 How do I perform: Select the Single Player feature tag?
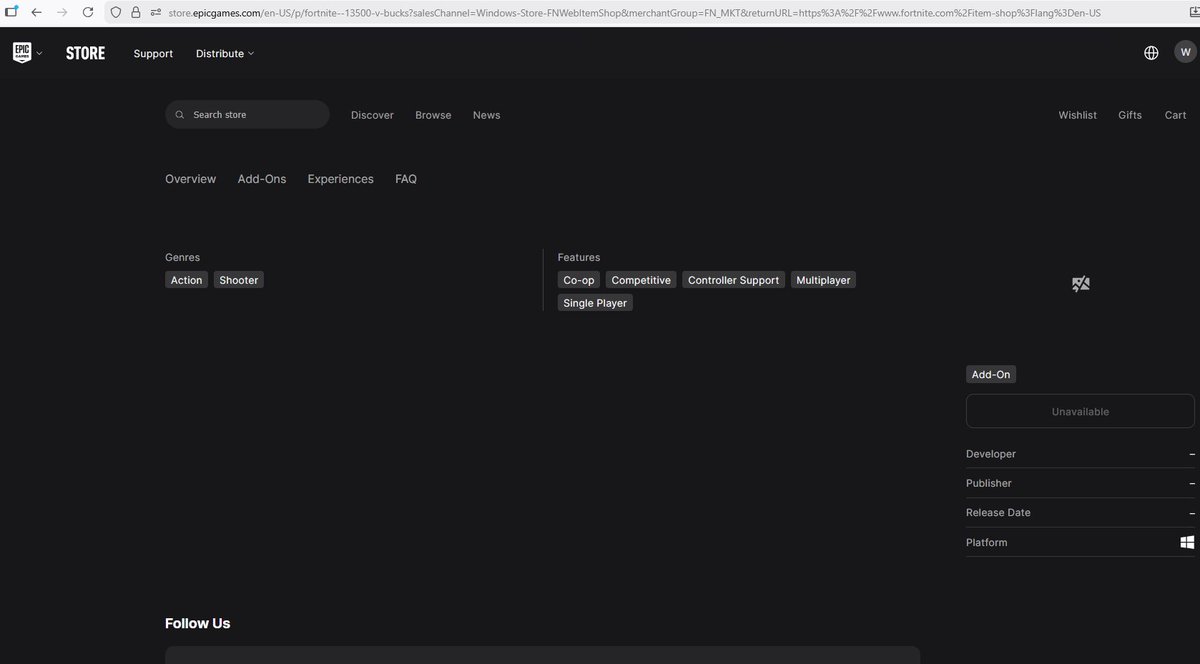coord(595,303)
